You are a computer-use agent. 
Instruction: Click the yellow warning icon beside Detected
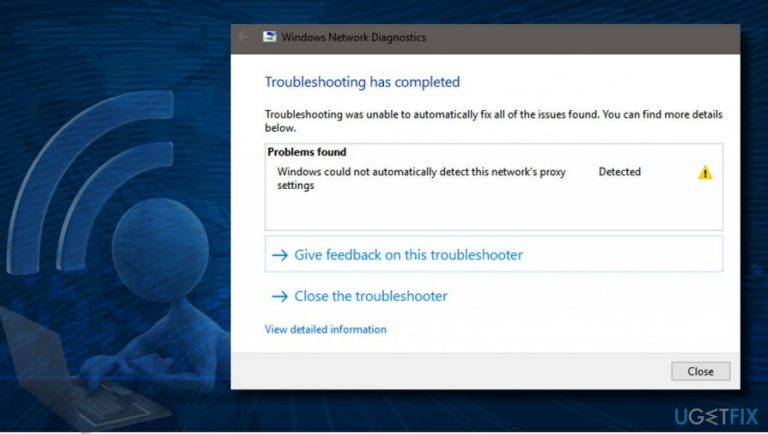coord(705,172)
